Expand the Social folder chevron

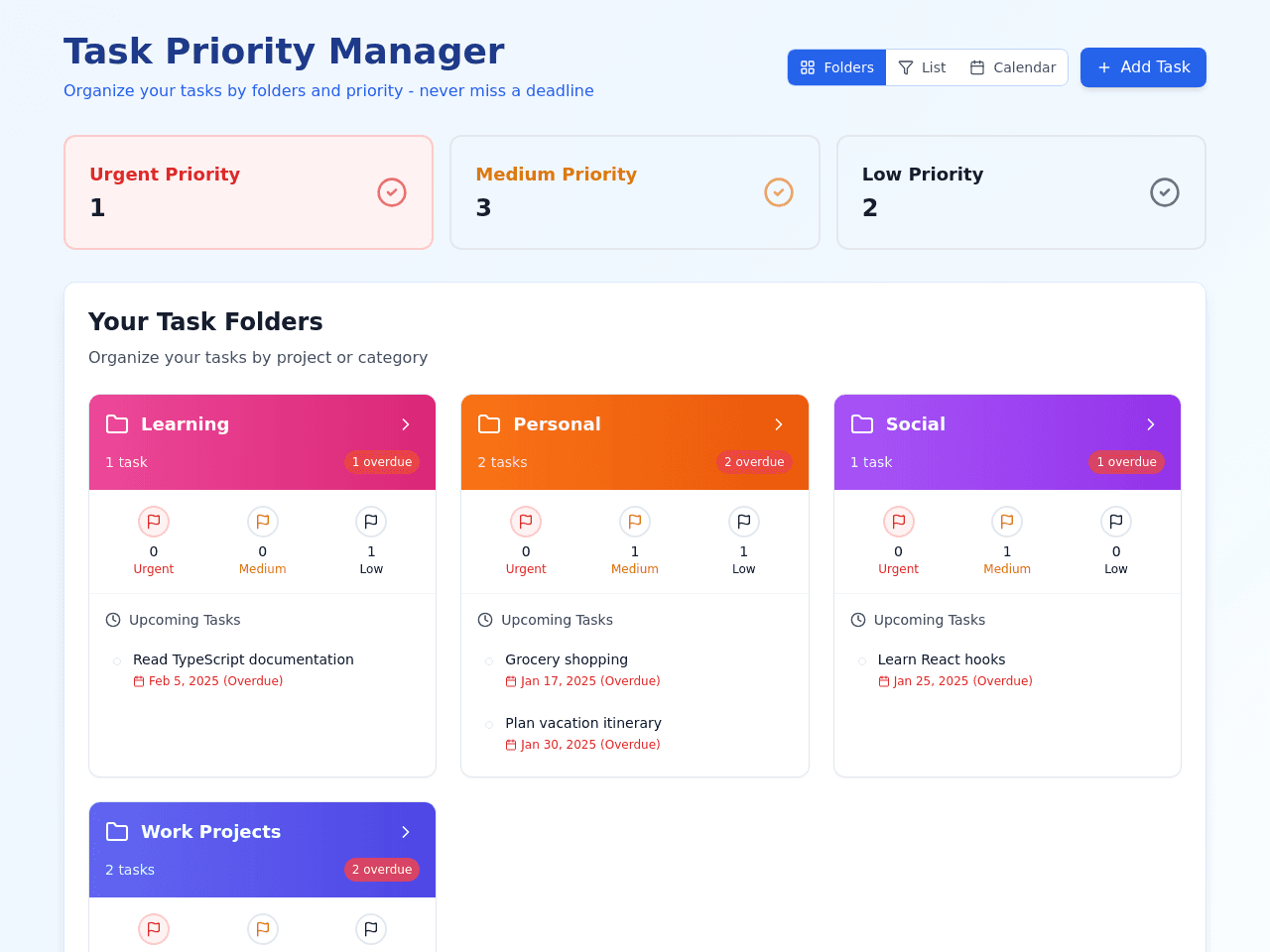(x=1151, y=424)
